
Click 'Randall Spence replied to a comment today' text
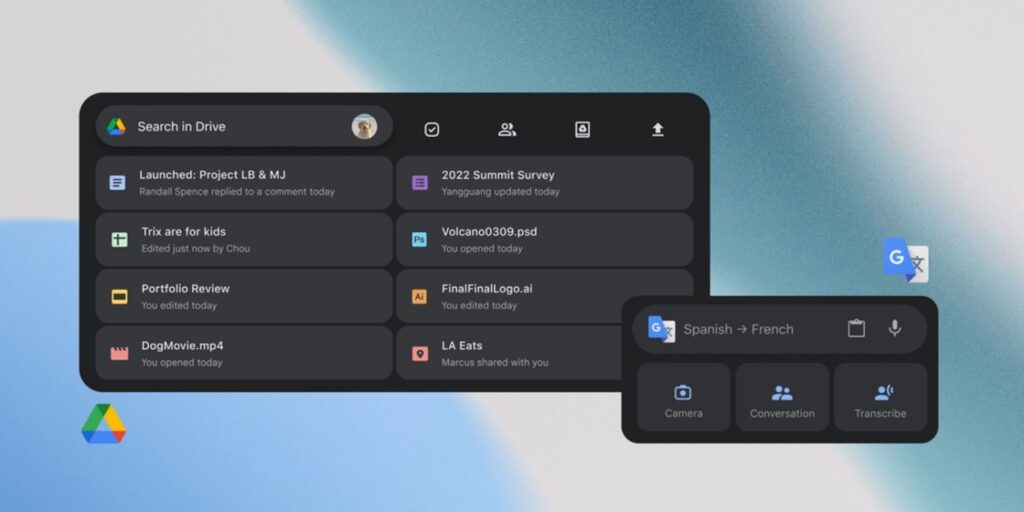237,192
